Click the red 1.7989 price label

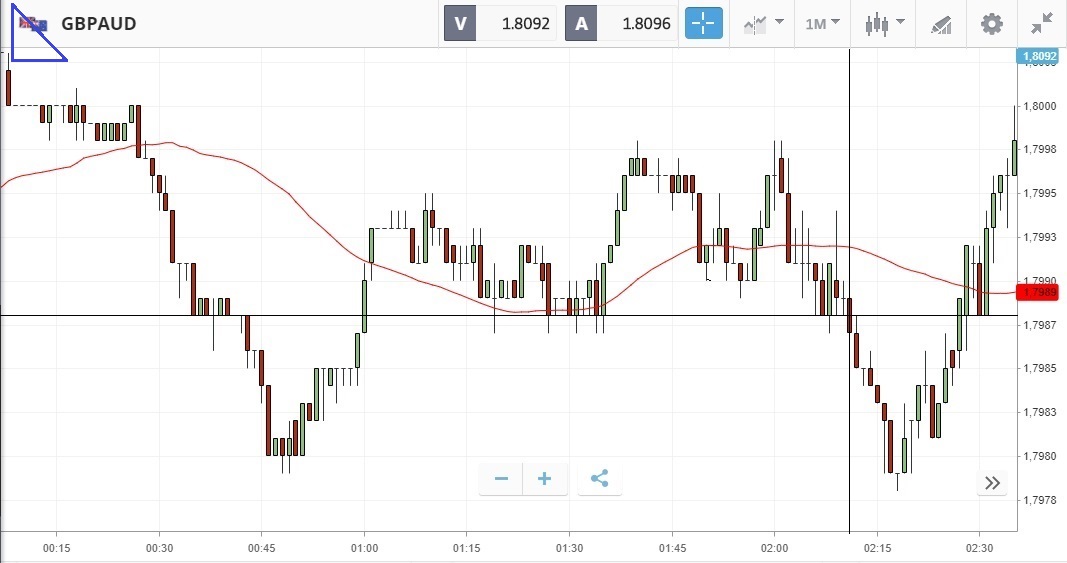coord(1038,293)
